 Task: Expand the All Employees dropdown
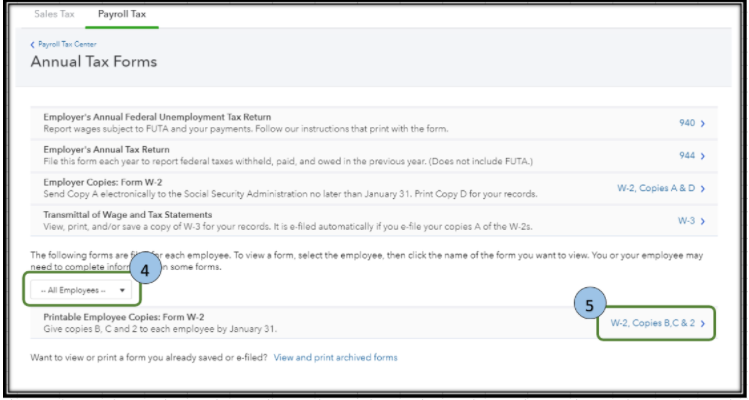click(x=82, y=290)
